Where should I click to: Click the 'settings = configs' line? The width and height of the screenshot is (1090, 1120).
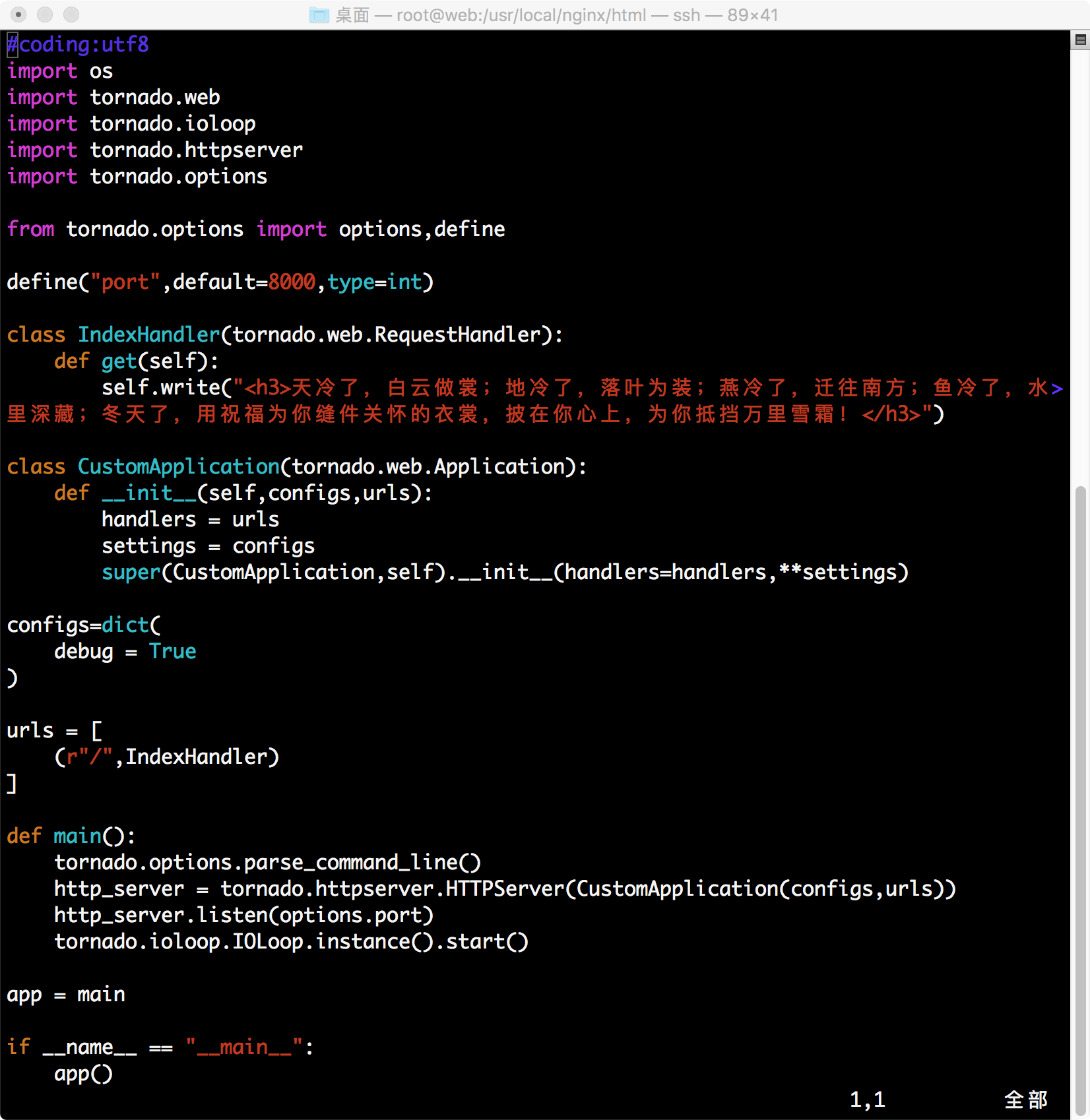pyautogui.click(x=208, y=545)
